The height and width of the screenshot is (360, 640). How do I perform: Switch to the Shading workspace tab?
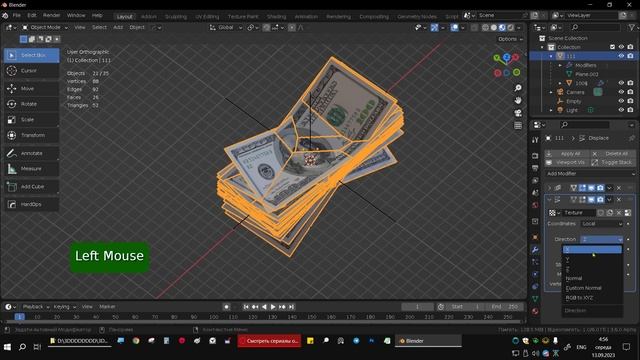click(276, 16)
